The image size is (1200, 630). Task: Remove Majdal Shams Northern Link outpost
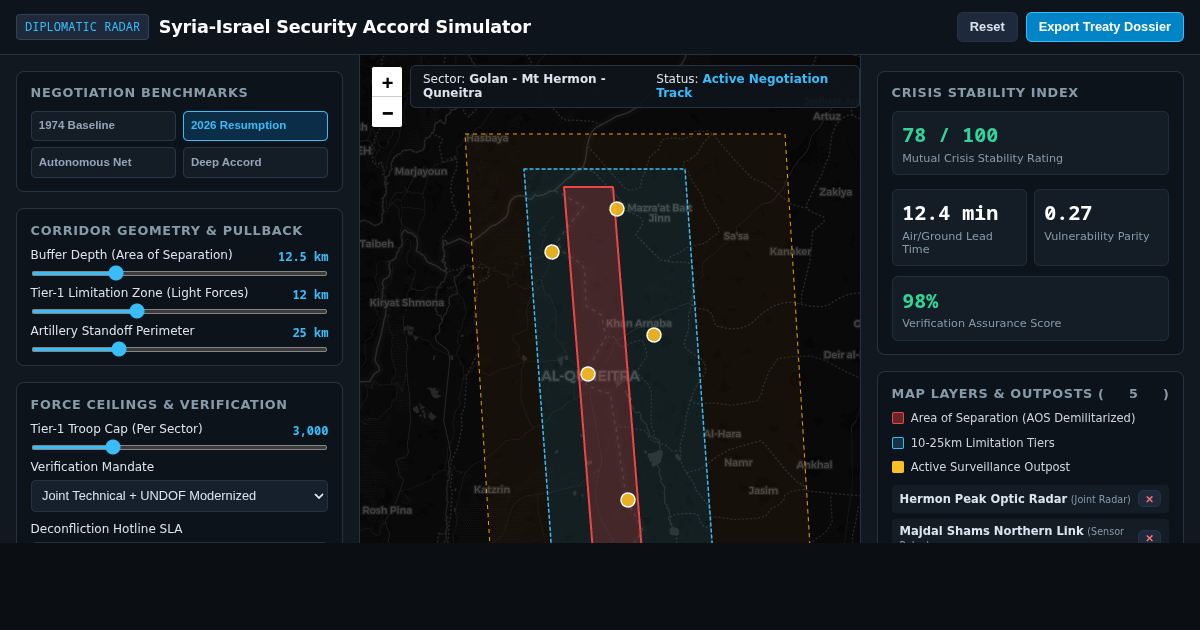pos(1149,537)
